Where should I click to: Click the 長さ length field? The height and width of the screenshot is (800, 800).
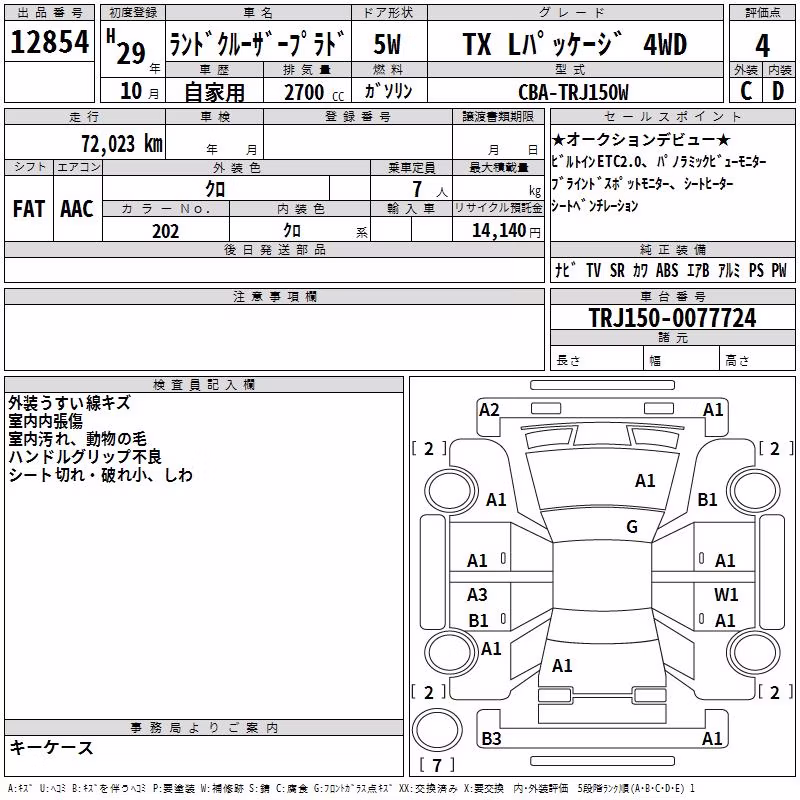[x=596, y=360]
